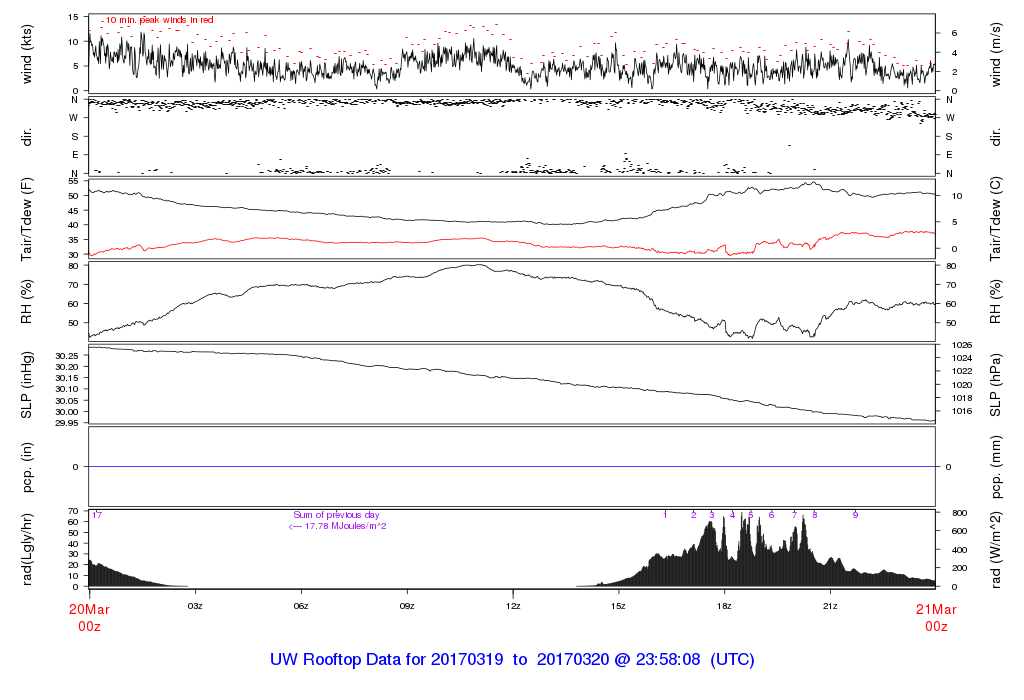This screenshot has height=700, width=1024.
Task: Click the Tair/Tdew (C) axis label
Action: pyautogui.click(x=997, y=219)
